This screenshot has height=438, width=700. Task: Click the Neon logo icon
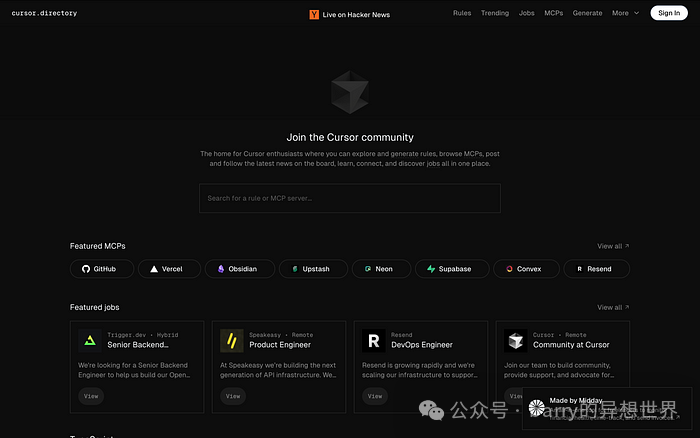(x=368, y=269)
